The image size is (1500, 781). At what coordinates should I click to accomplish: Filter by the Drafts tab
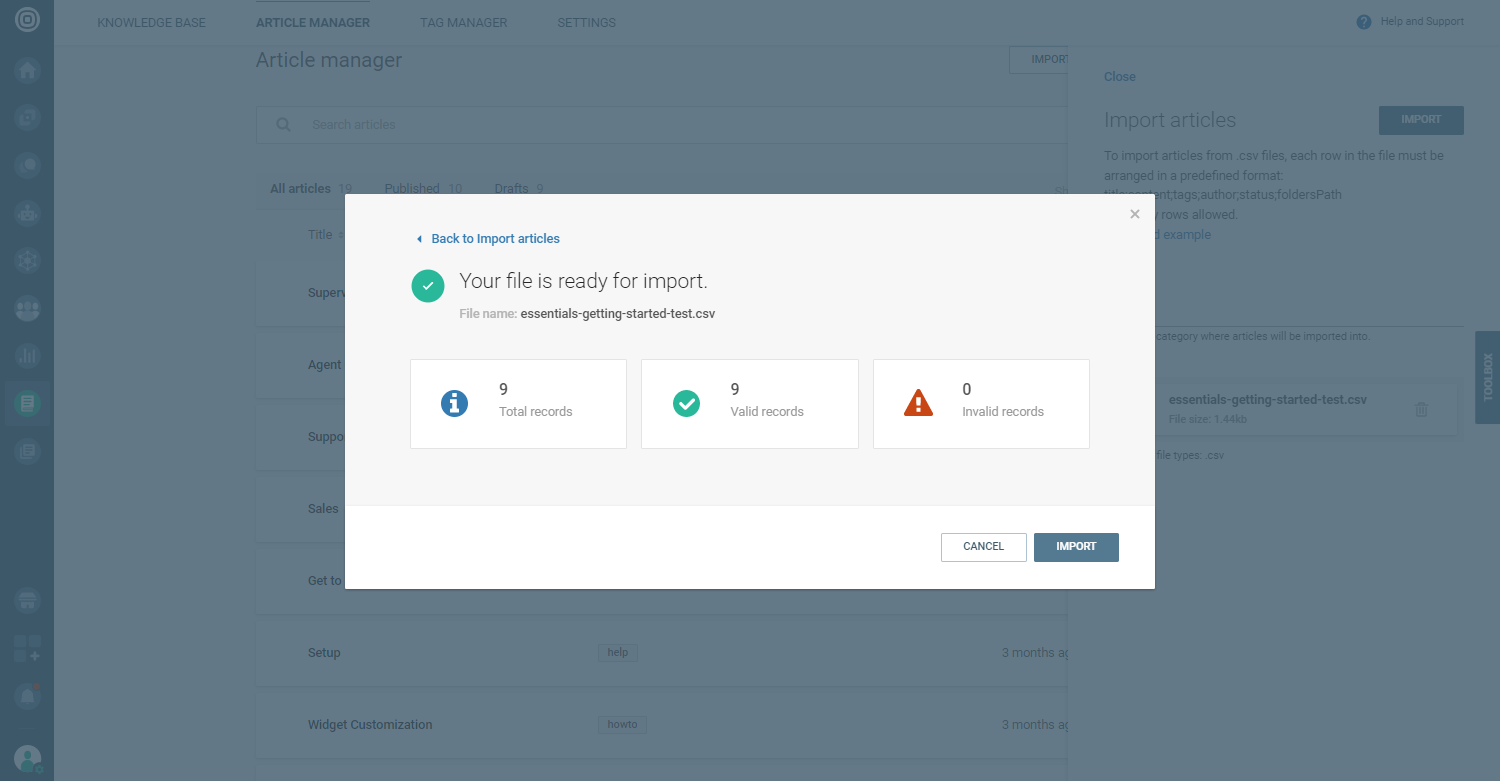(x=519, y=188)
